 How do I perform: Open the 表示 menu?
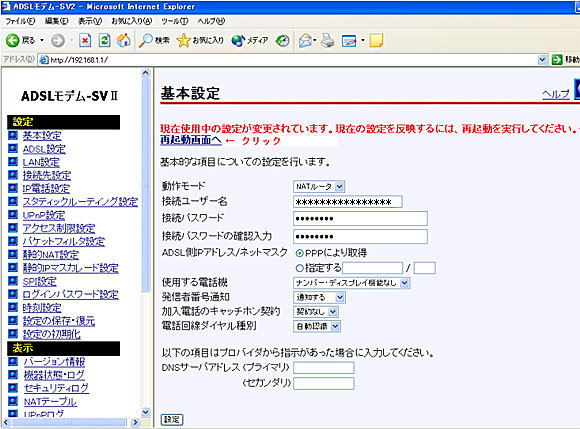click(90, 21)
